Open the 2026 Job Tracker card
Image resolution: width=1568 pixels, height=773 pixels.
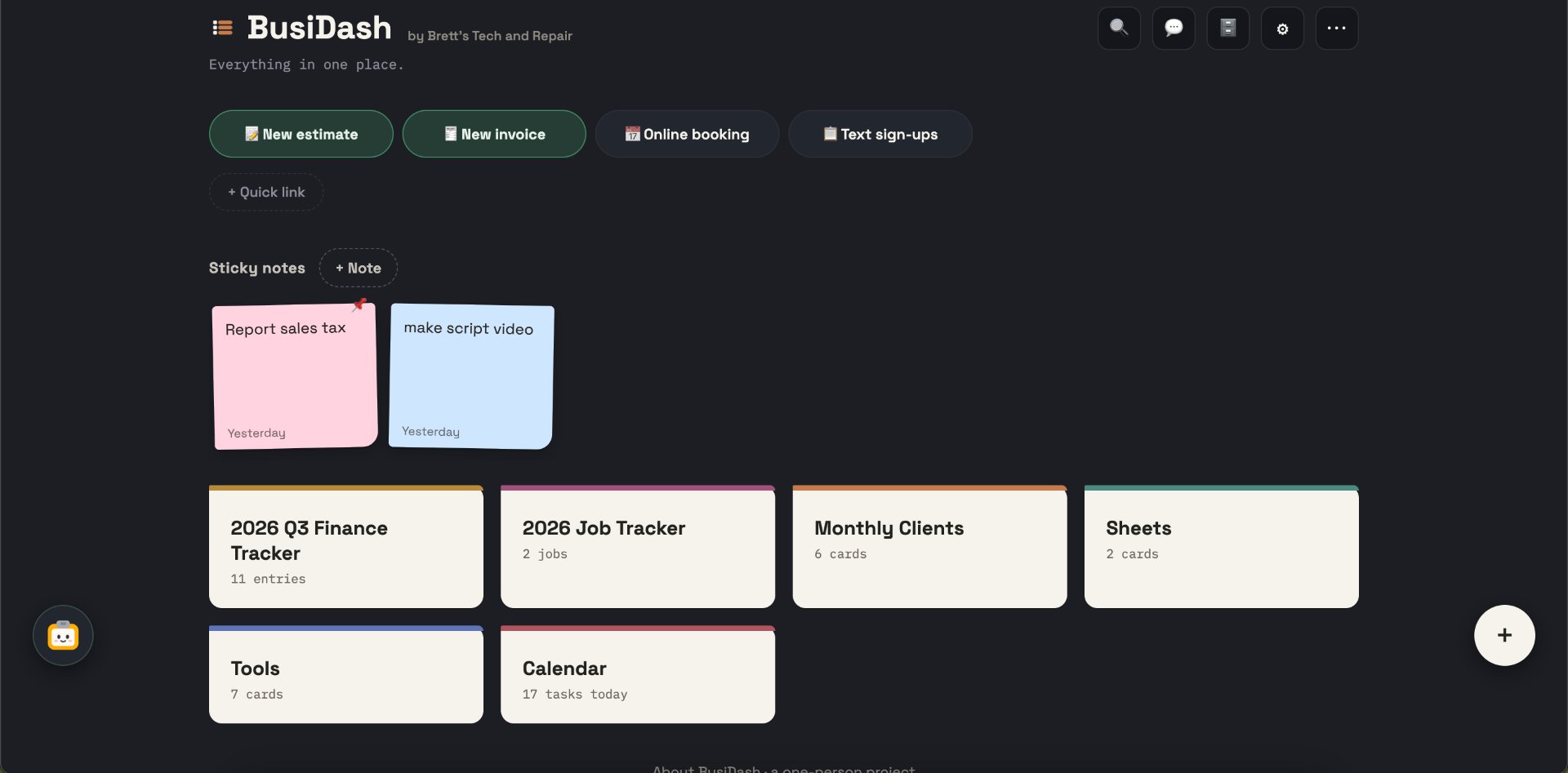638,547
